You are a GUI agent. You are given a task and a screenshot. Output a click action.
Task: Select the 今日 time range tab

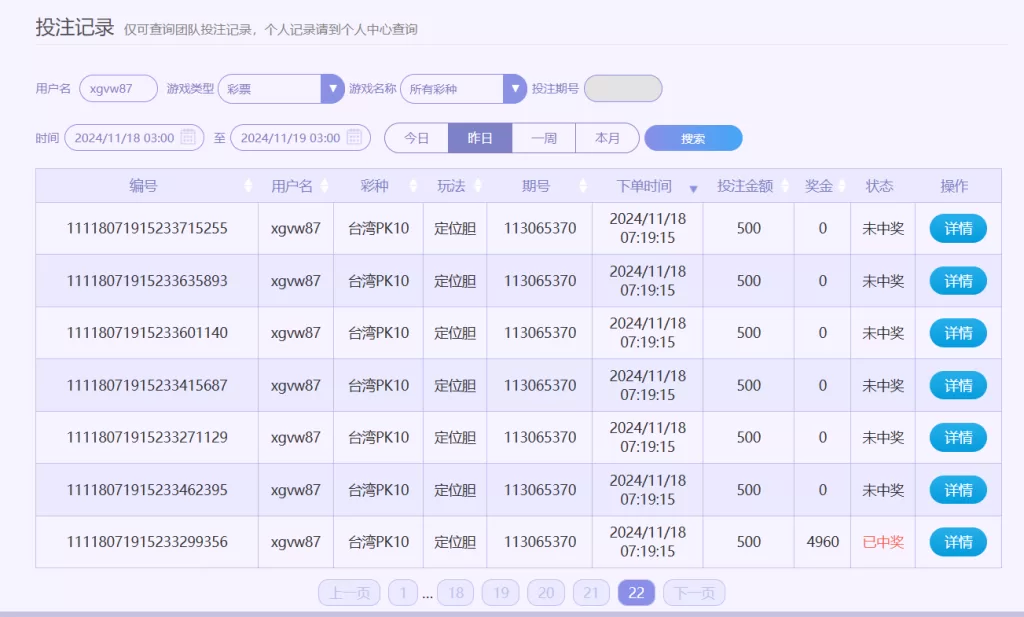click(417, 138)
